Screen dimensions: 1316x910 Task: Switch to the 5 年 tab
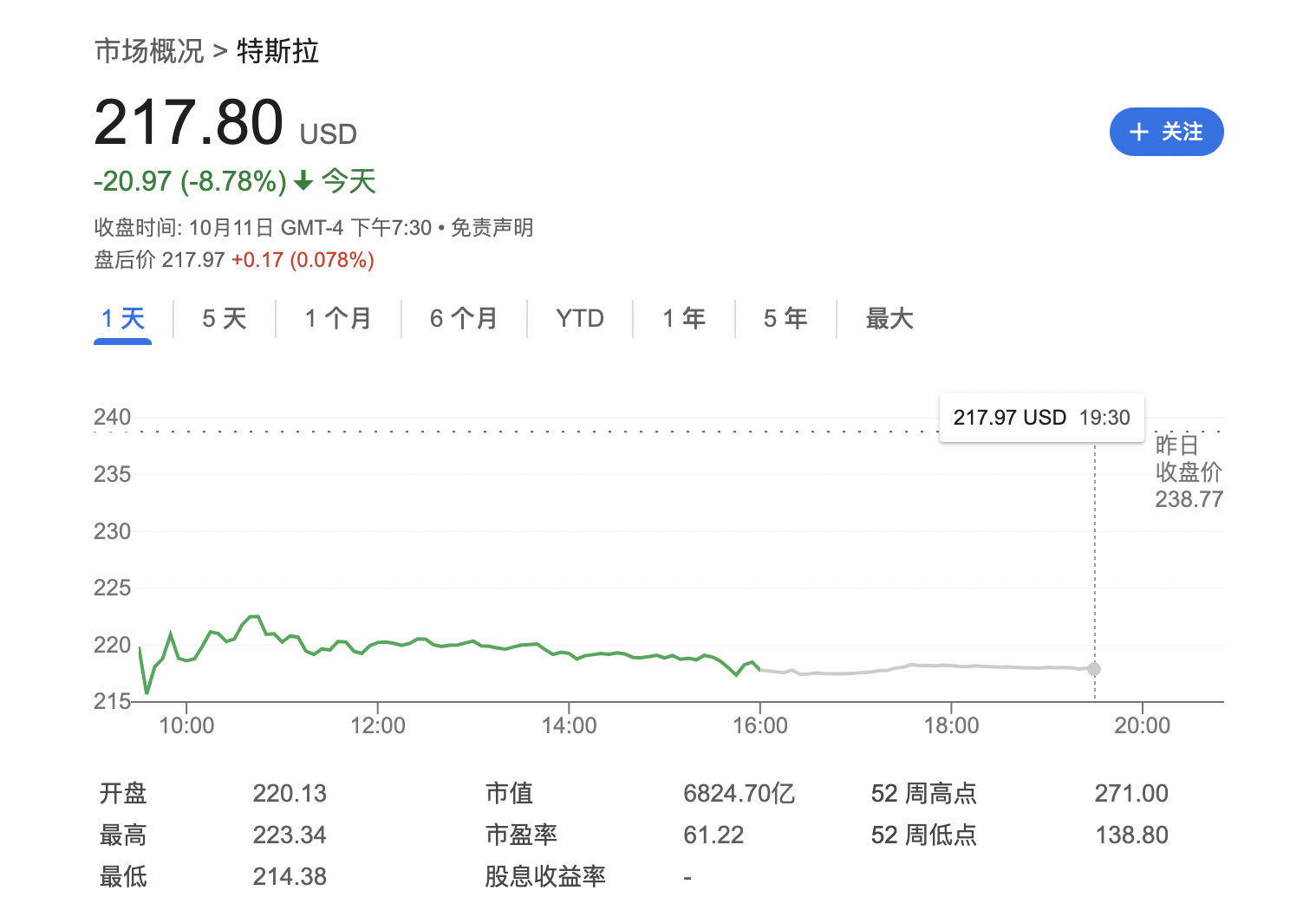point(785,319)
